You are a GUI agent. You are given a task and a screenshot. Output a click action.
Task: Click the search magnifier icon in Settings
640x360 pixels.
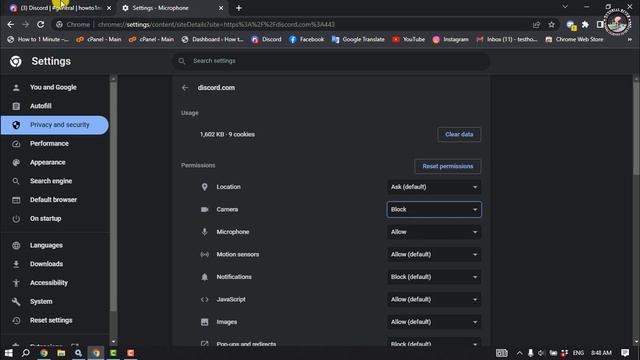coord(182,61)
